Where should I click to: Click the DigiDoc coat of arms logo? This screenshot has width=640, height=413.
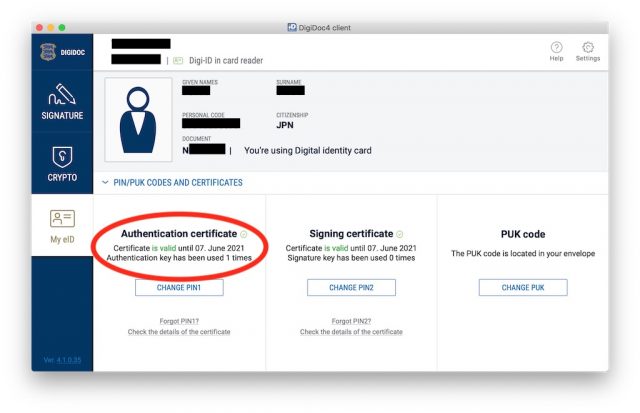pyautogui.click(x=48, y=52)
